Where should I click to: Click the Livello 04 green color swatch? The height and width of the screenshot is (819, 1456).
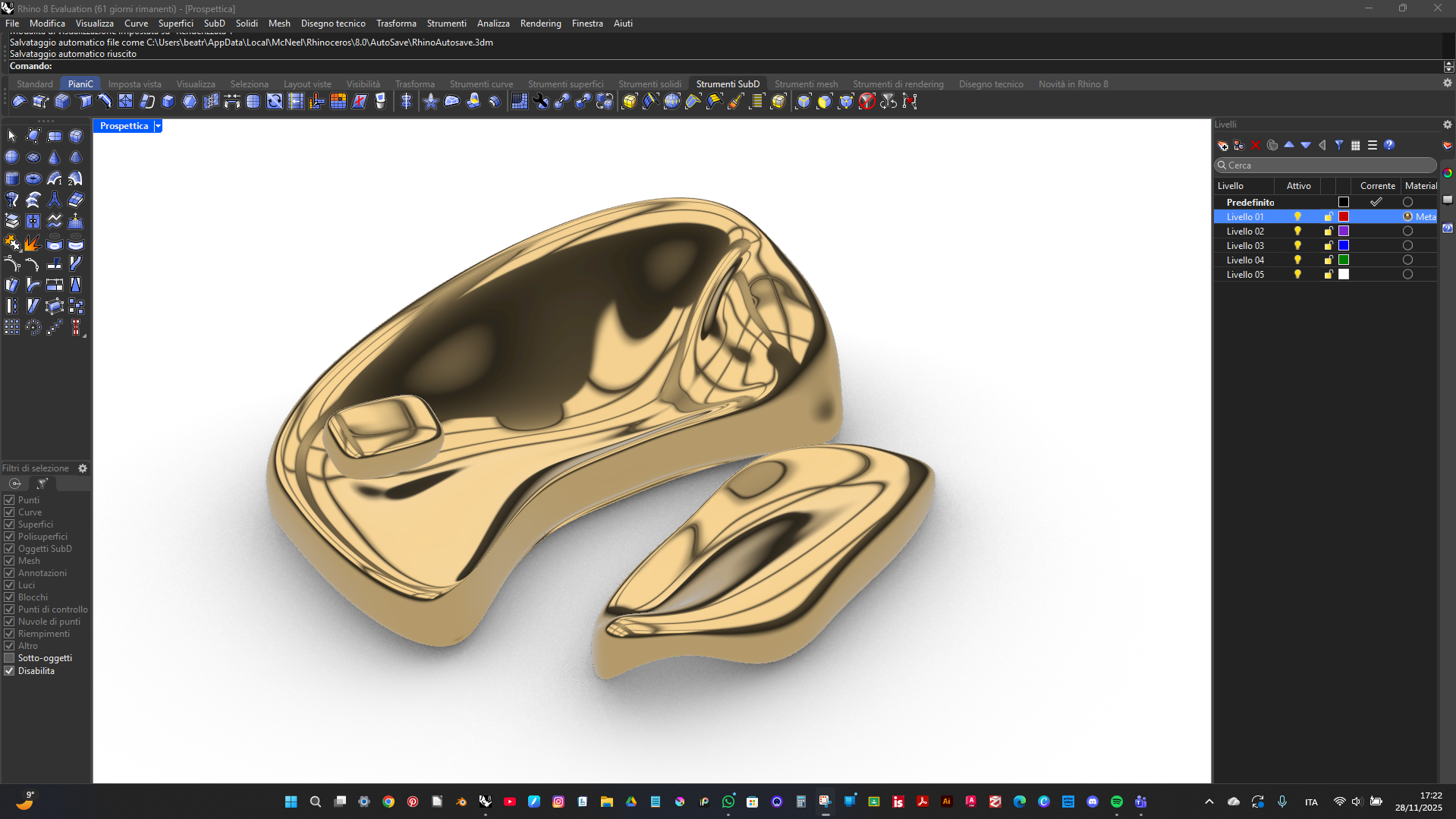1344,260
